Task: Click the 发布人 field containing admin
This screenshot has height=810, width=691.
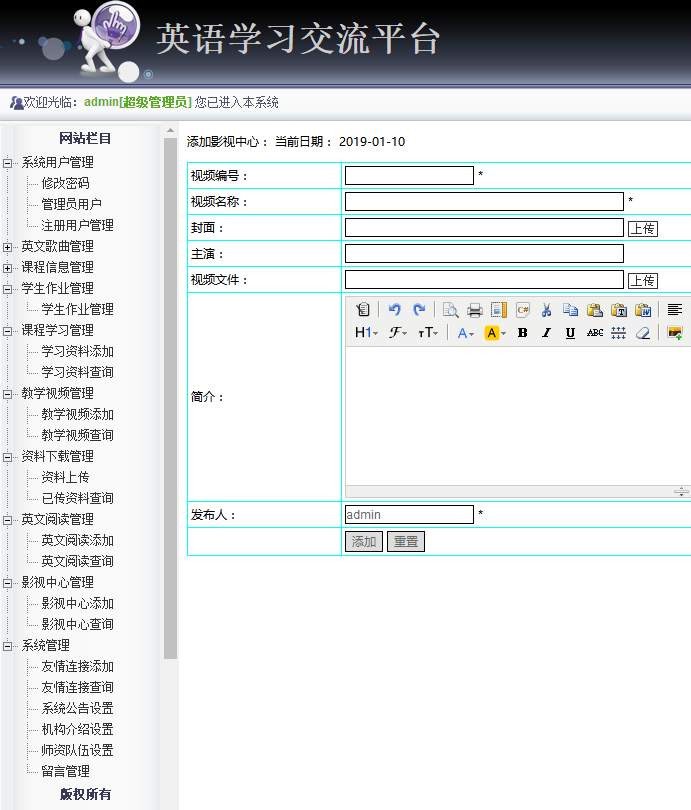Action: pyautogui.click(x=409, y=515)
